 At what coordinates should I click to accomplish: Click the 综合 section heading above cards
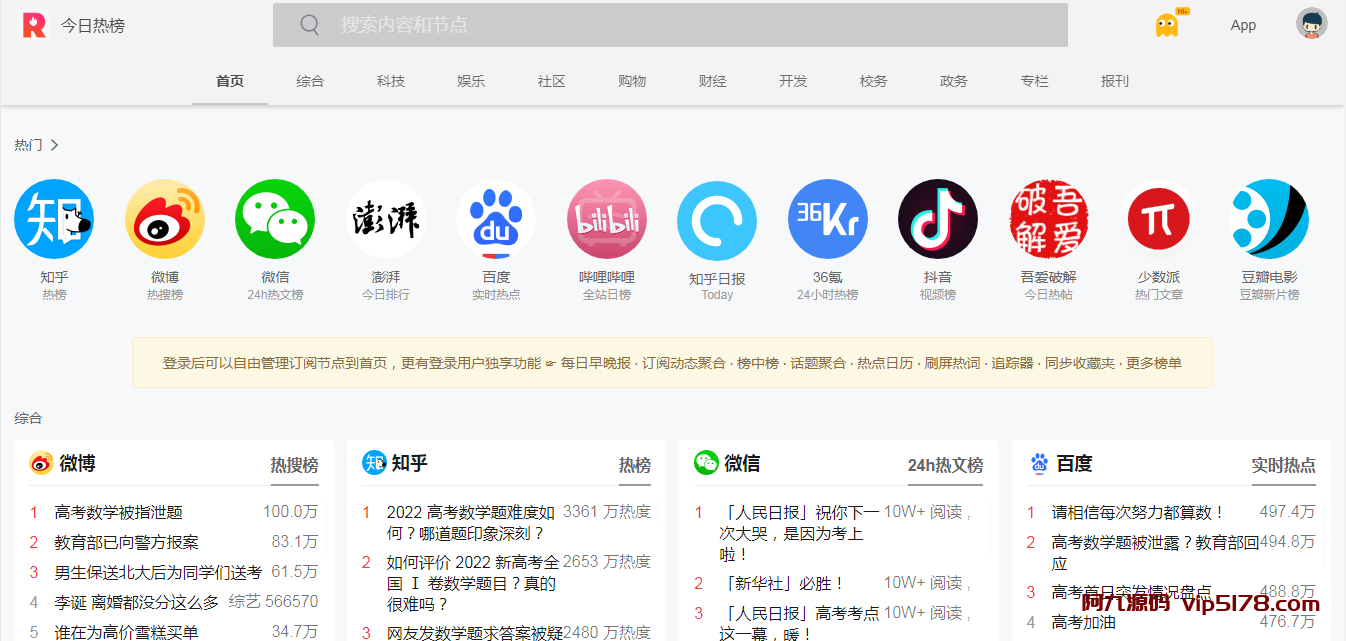(28, 418)
